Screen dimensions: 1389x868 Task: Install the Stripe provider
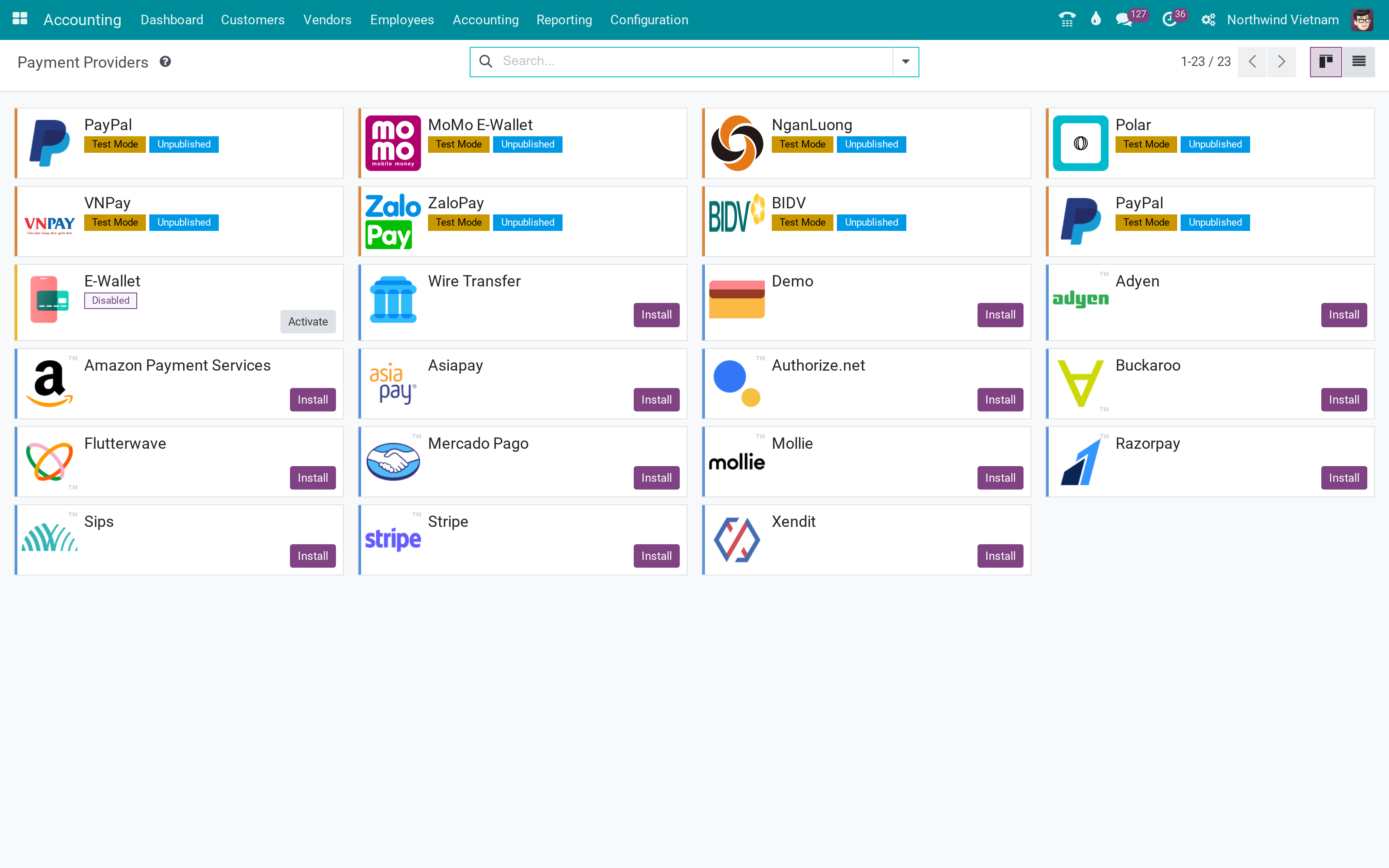click(x=657, y=556)
